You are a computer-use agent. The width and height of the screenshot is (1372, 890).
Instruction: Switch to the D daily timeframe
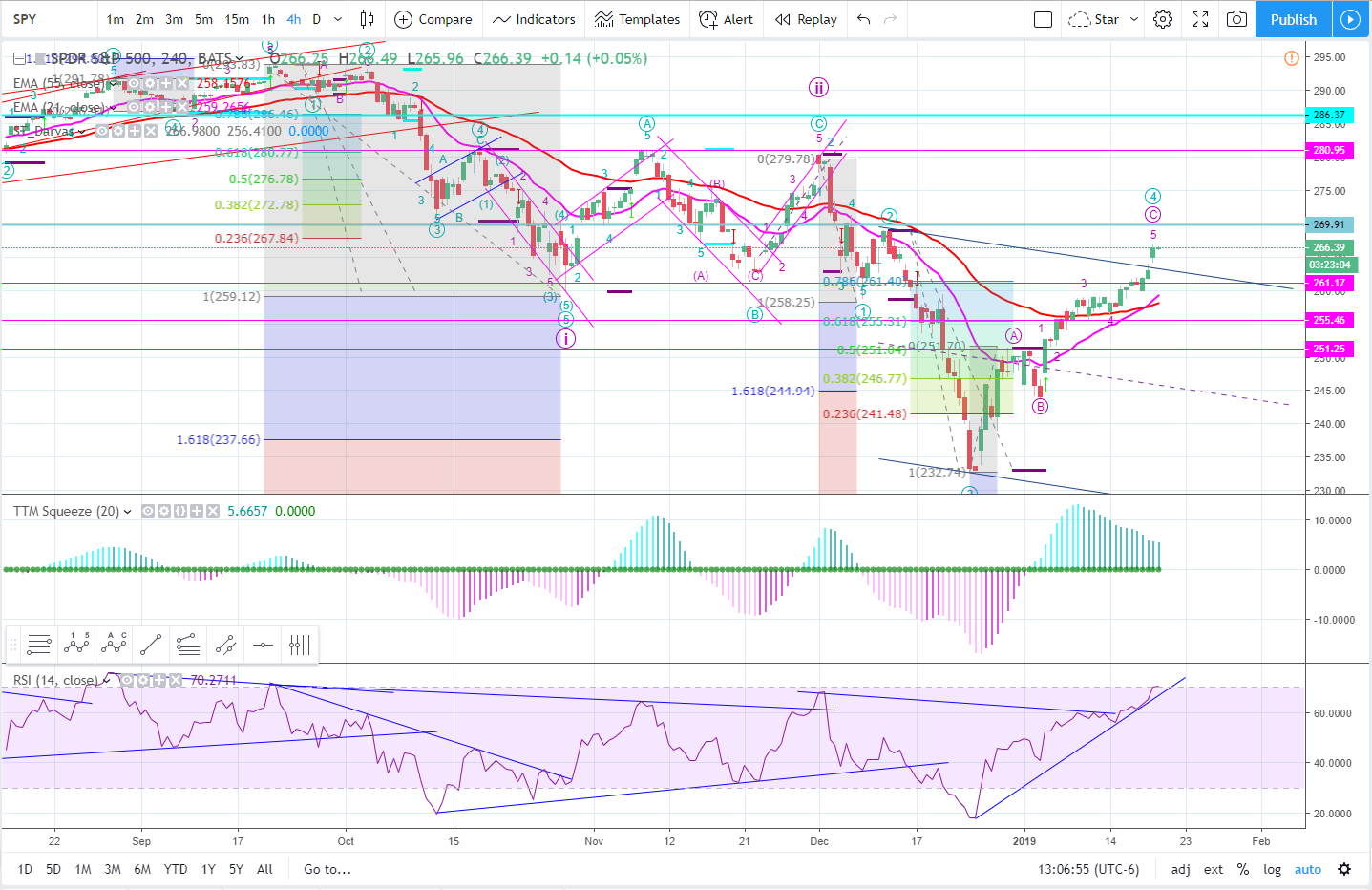pos(317,19)
